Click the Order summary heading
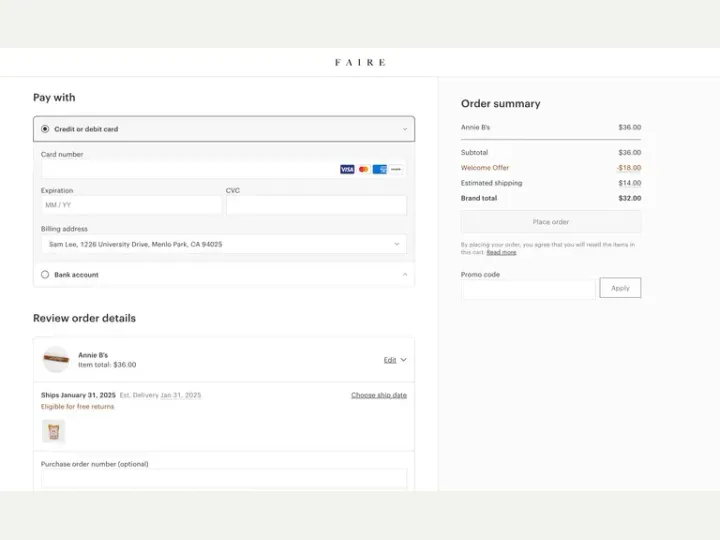The width and height of the screenshot is (720, 540). [x=501, y=104]
